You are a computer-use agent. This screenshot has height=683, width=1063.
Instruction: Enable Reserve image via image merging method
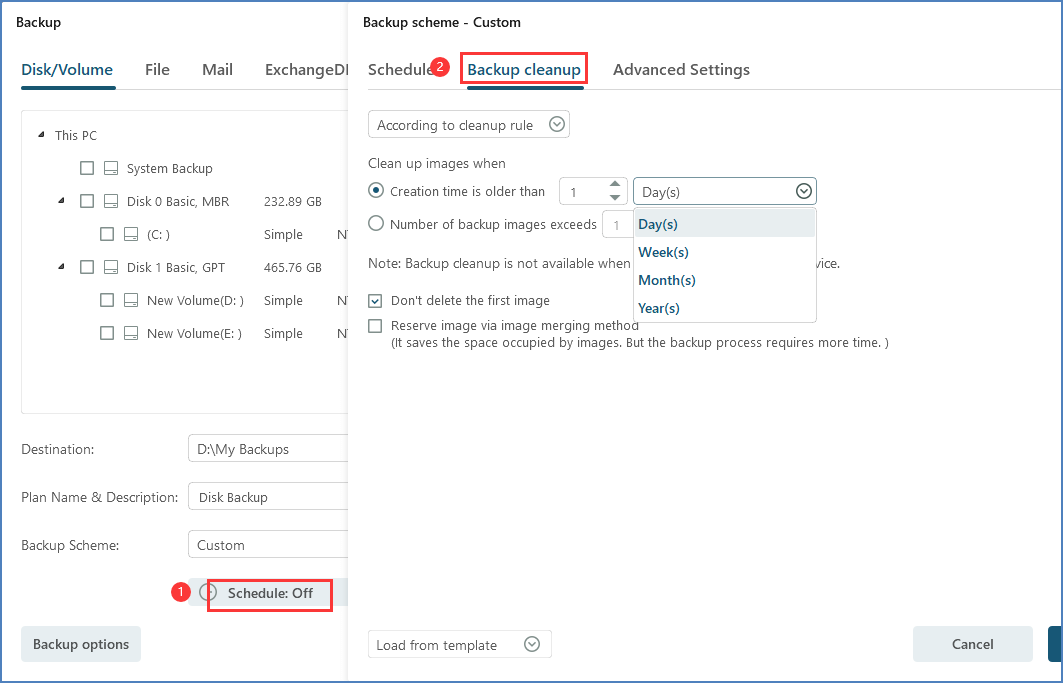(x=376, y=326)
